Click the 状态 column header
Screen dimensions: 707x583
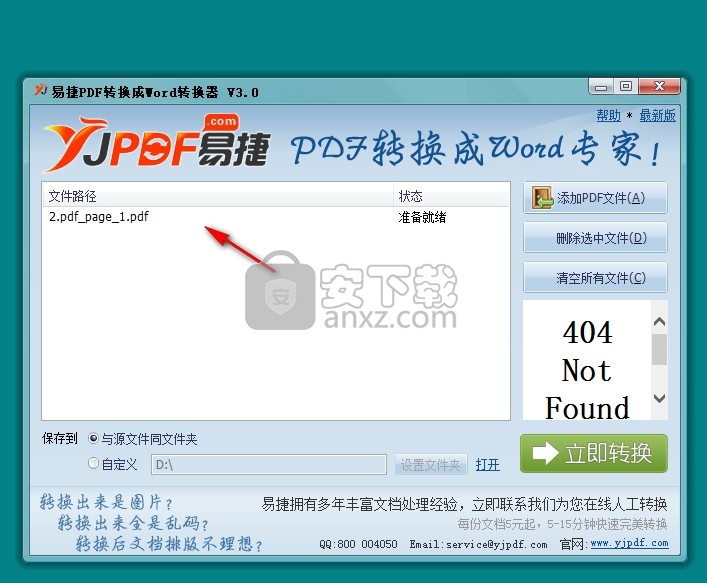coord(451,196)
